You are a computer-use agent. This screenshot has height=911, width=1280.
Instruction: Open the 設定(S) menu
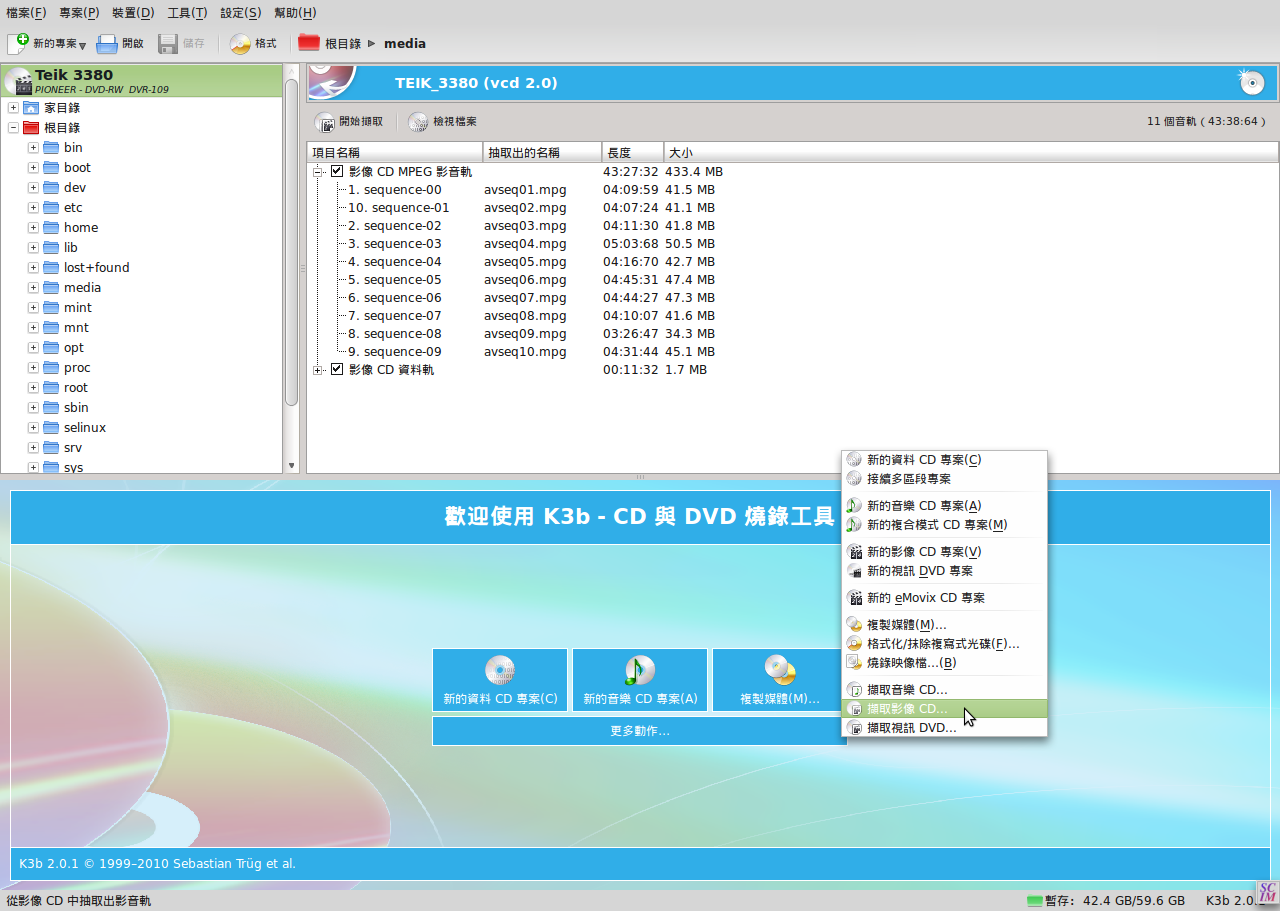pyautogui.click(x=240, y=13)
